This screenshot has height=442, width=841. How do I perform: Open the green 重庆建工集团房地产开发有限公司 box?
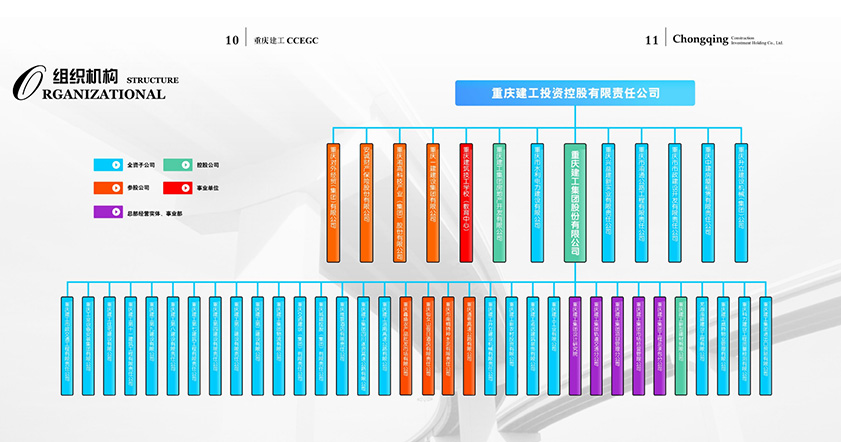point(499,203)
